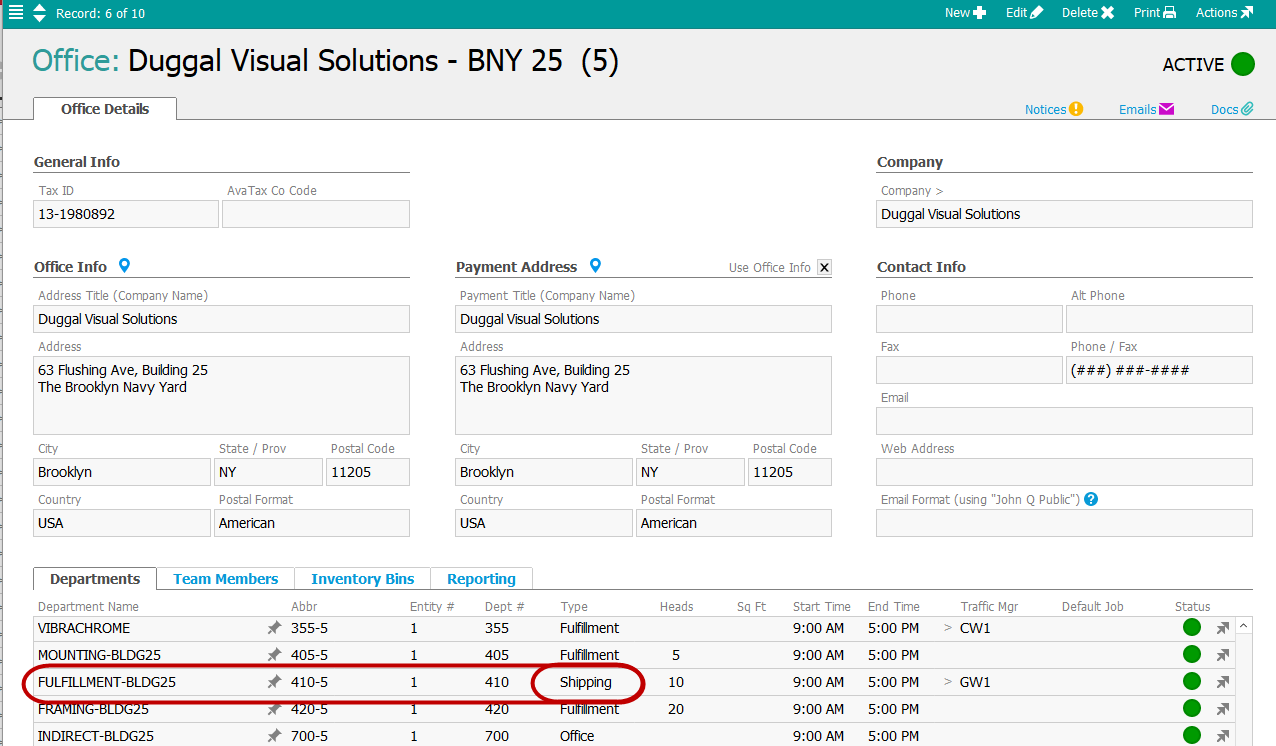Viewport: 1276px width, 746px height.
Task: Open VIBRACHROME department detail arrow icon
Action: coord(1222,628)
